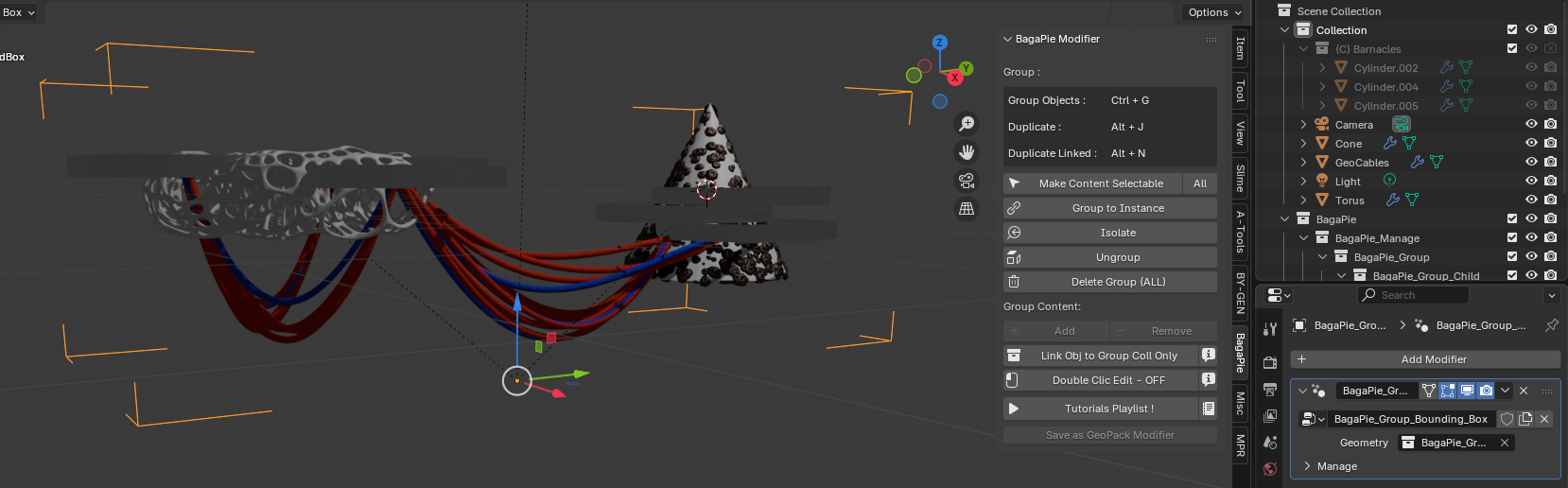
Task: Open the Options dropdown in viewport
Action: [x=1214, y=12]
